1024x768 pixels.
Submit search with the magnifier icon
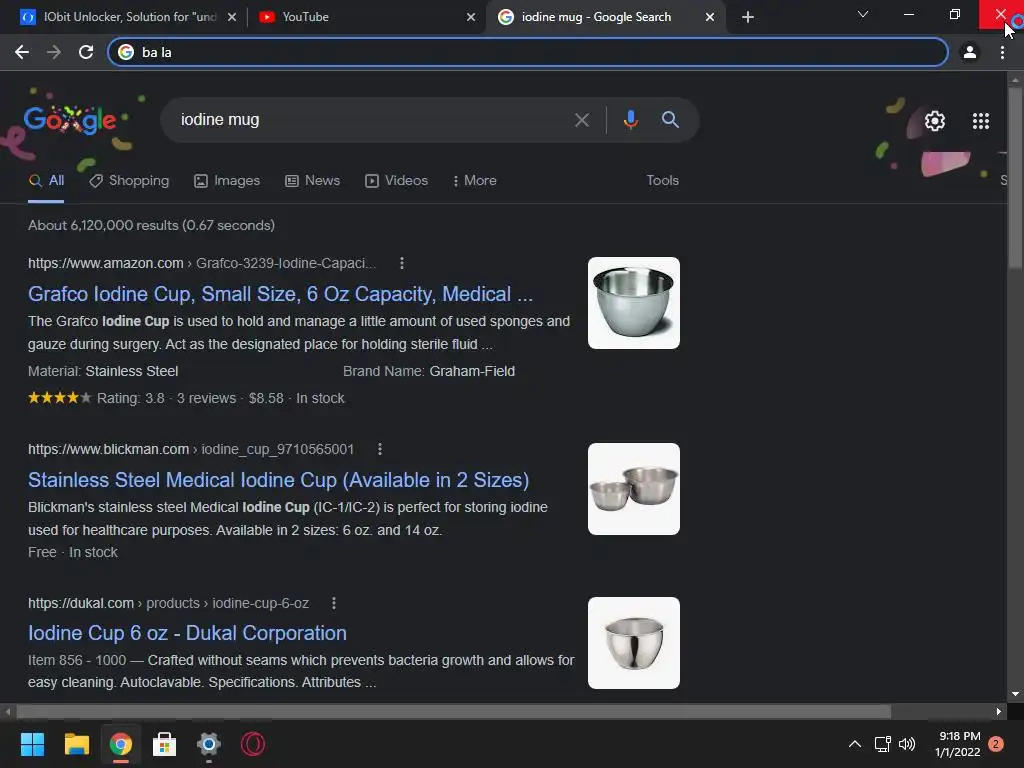click(x=670, y=120)
